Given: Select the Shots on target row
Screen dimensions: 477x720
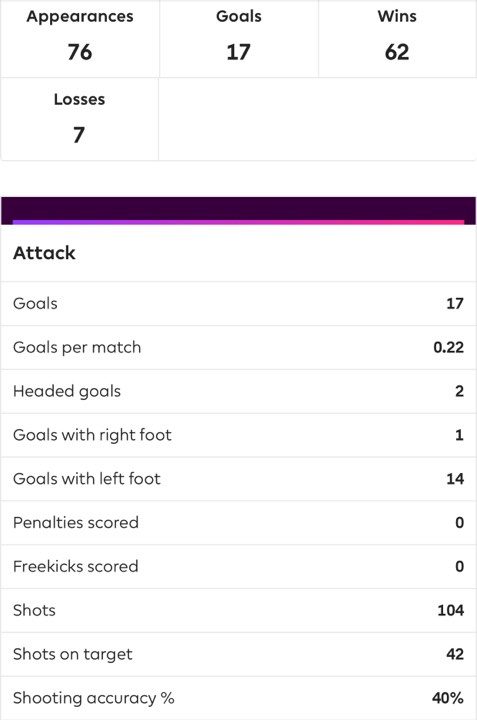Looking at the screenshot, I should click(x=238, y=654).
